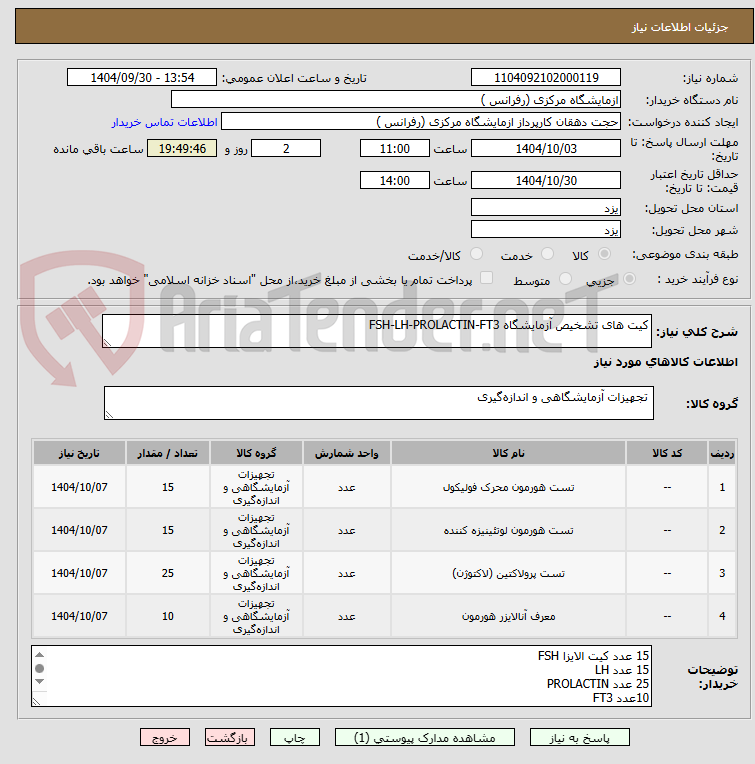Select the کالا radio button
The image size is (755, 764).
coord(604,254)
